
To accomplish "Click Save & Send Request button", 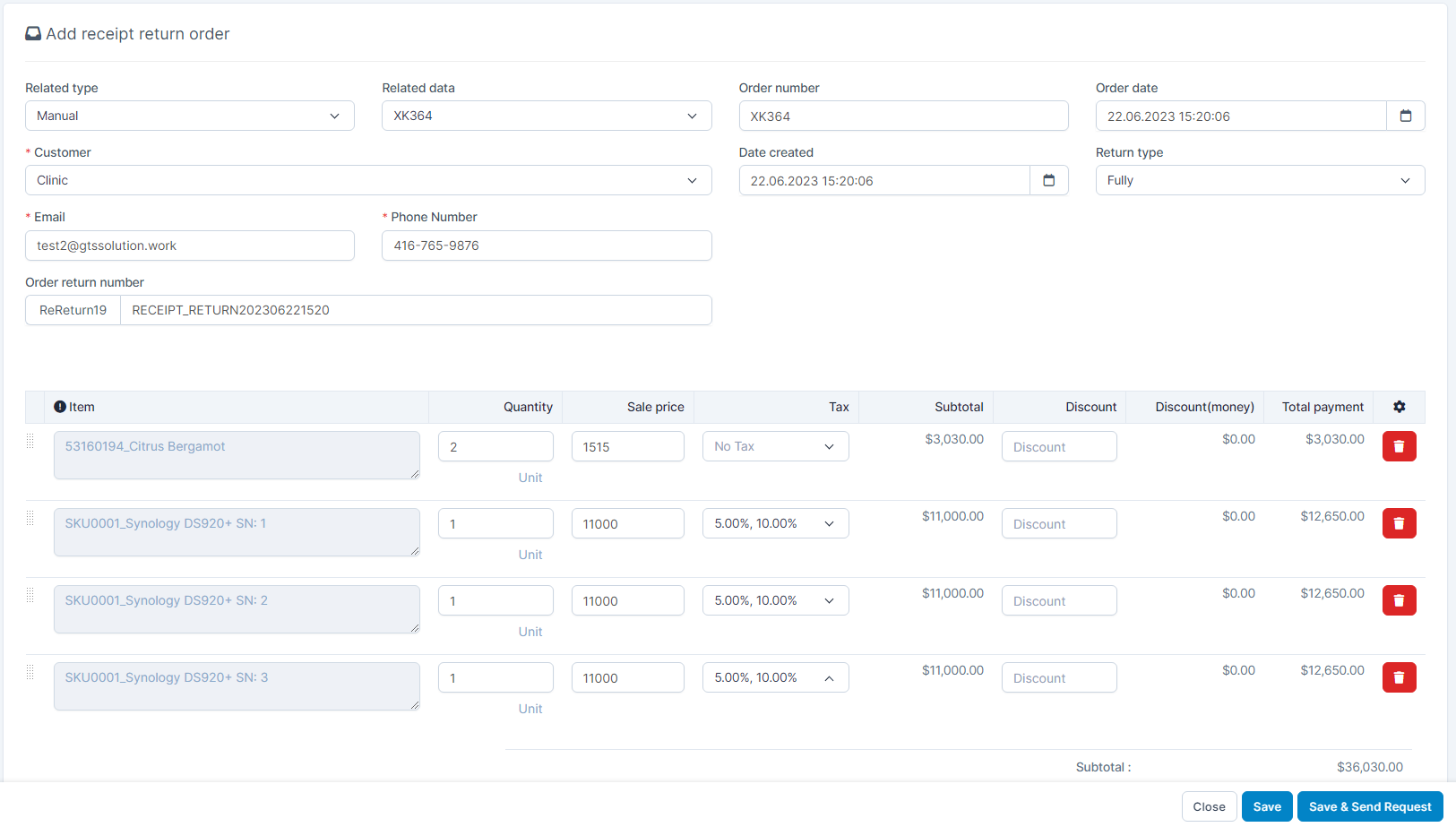I will coord(1370,806).
